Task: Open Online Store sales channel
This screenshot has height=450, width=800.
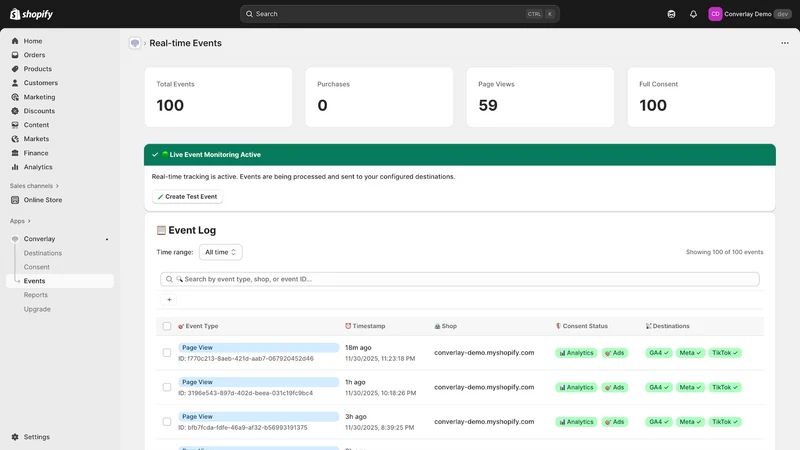Action: [x=43, y=200]
